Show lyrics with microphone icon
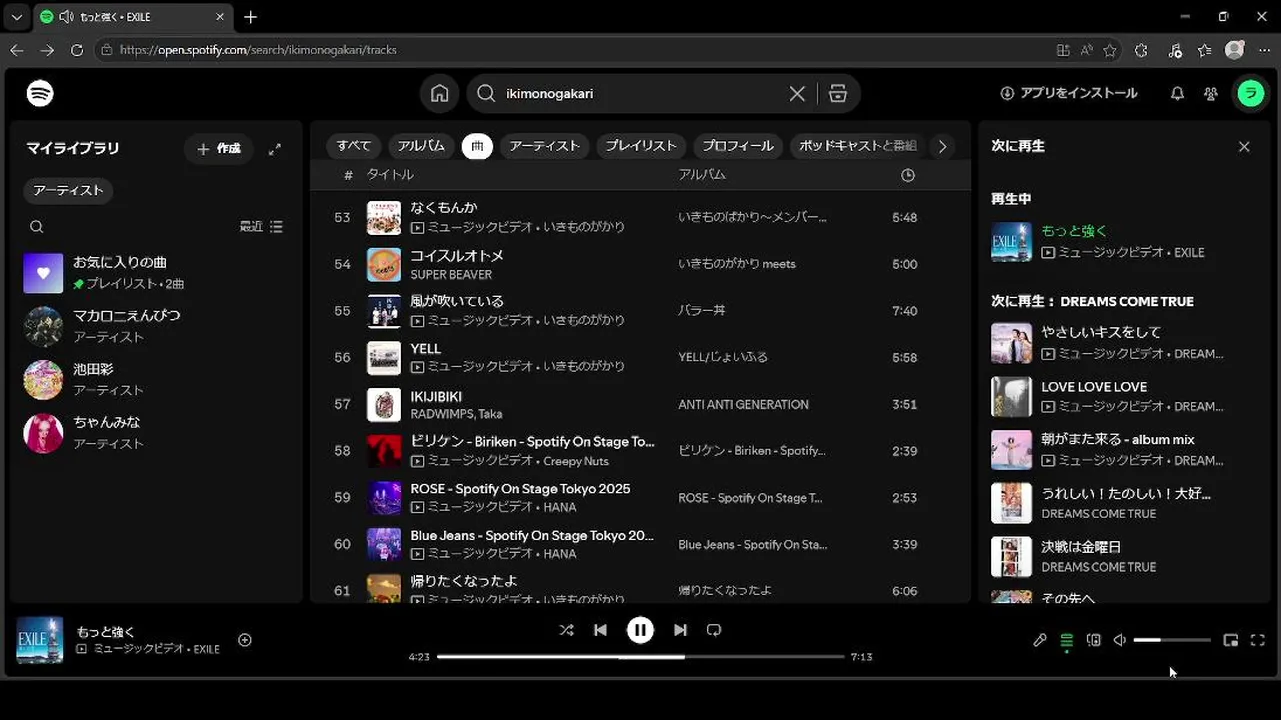The width and height of the screenshot is (1281, 720). pyautogui.click(x=1040, y=640)
